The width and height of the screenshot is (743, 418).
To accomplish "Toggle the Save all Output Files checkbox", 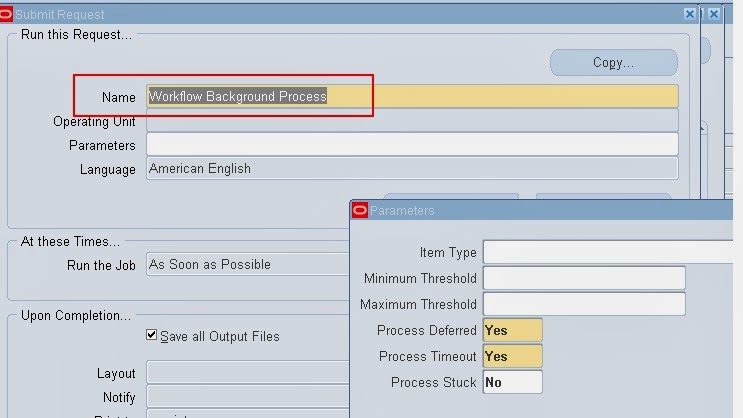I will point(151,335).
